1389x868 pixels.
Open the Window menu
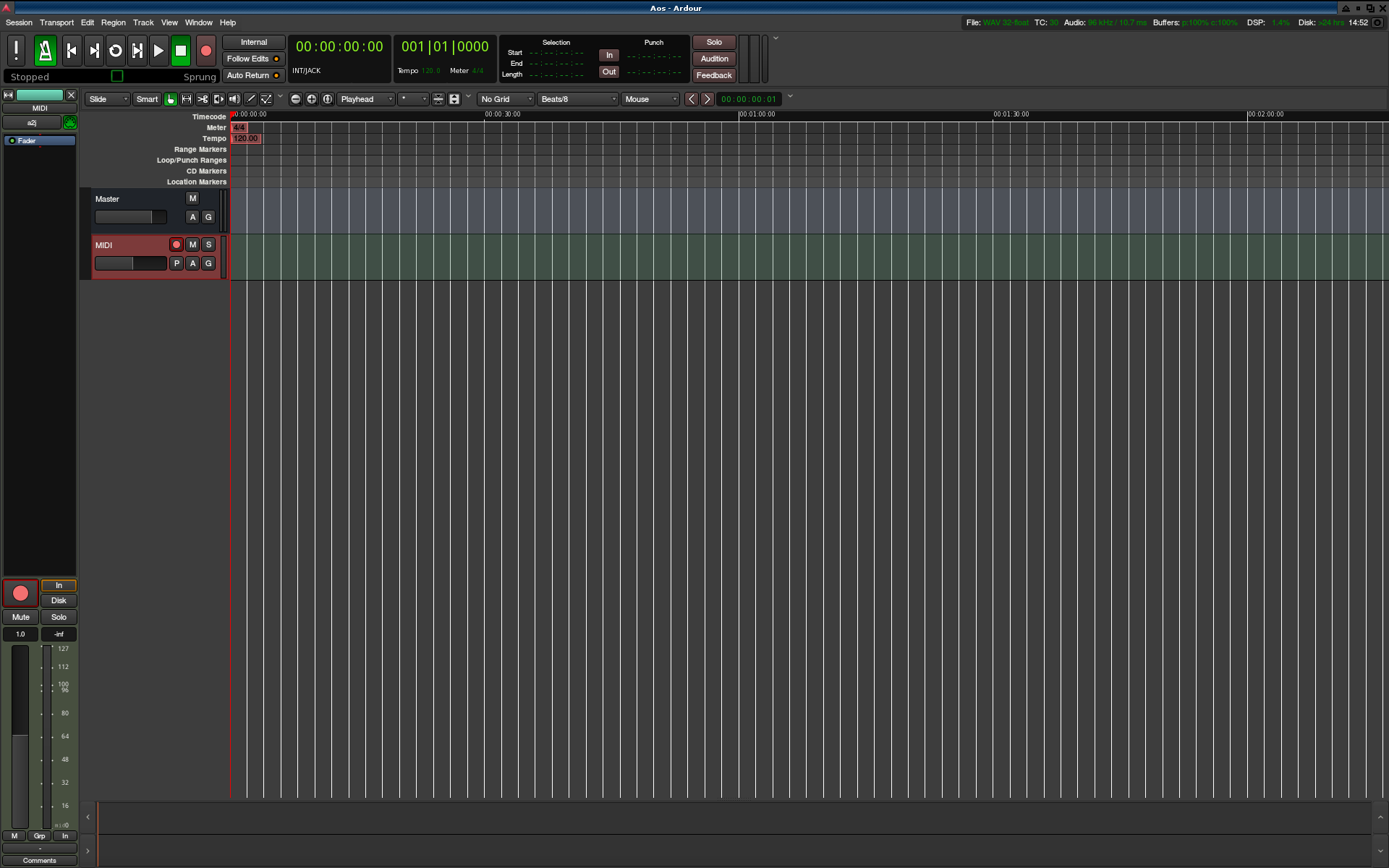198,22
